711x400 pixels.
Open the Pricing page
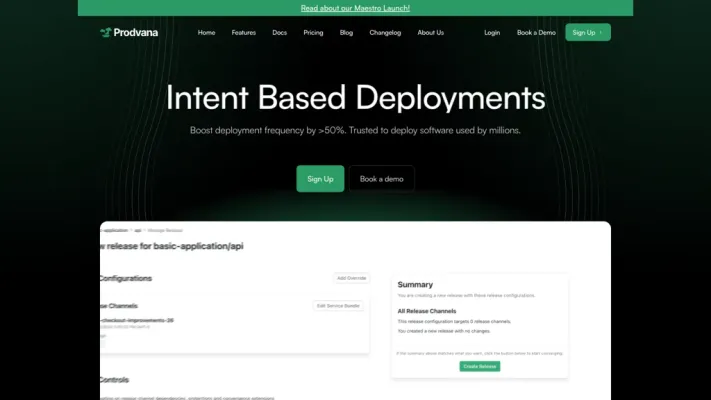pyautogui.click(x=313, y=32)
